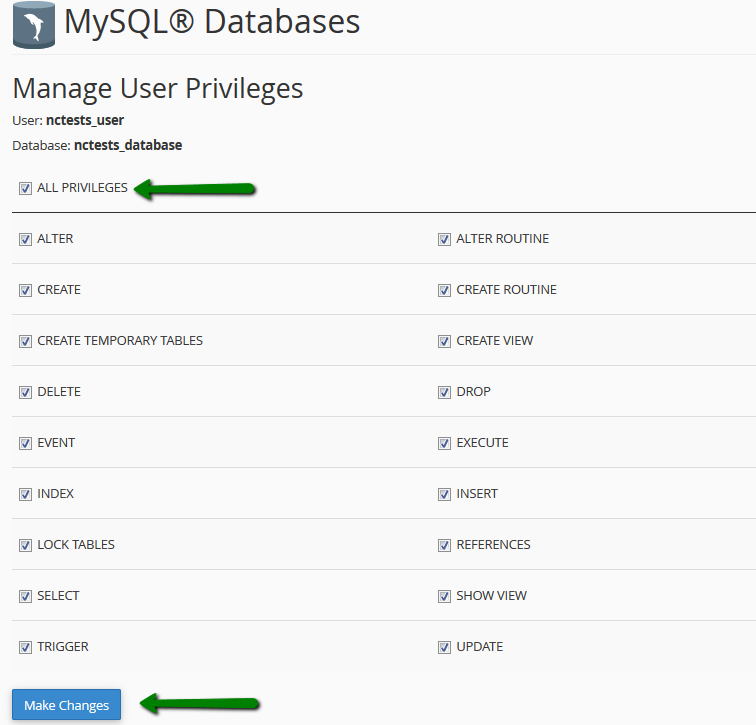Screen dimensions: 756x725
Task: Uncheck the DROP privilege checkbox
Action: (x=444, y=392)
